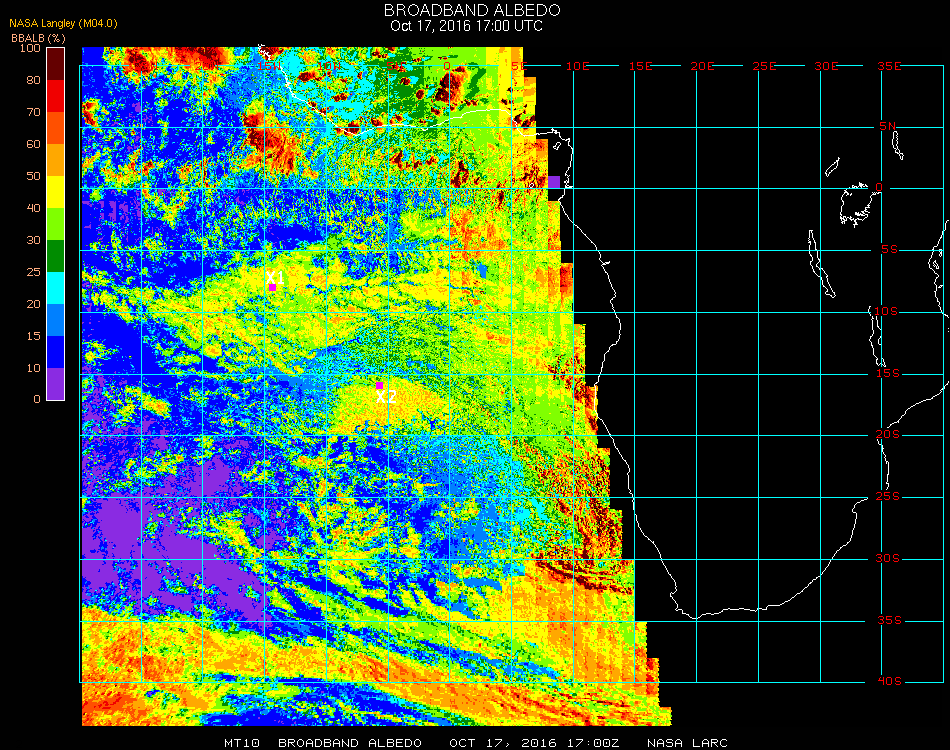This screenshot has width=950, height=750.
Task: Select the bright red 70-80 color bar segment
Action: (x=55, y=96)
